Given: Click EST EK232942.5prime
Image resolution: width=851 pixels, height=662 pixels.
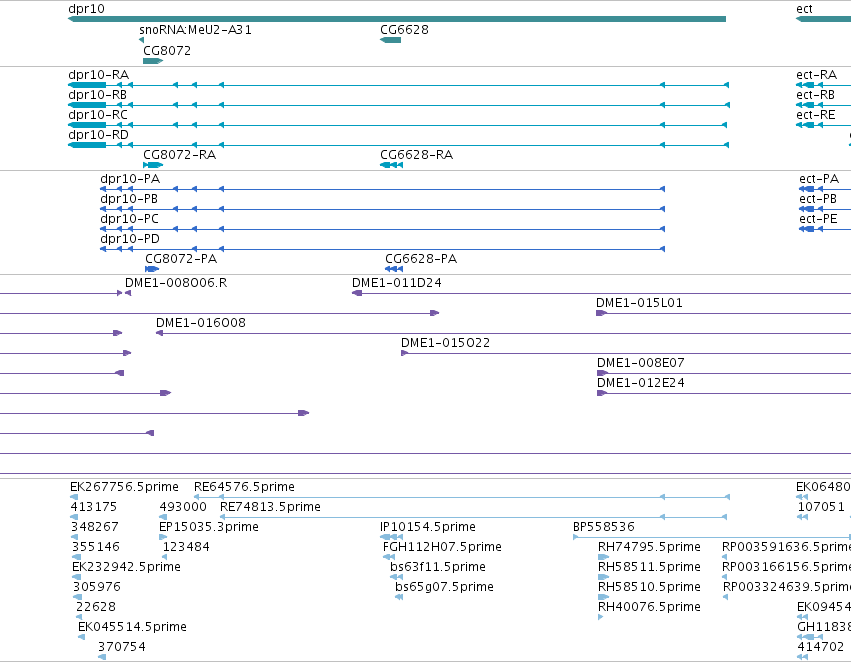Looking at the screenshot, I should 77,577.
